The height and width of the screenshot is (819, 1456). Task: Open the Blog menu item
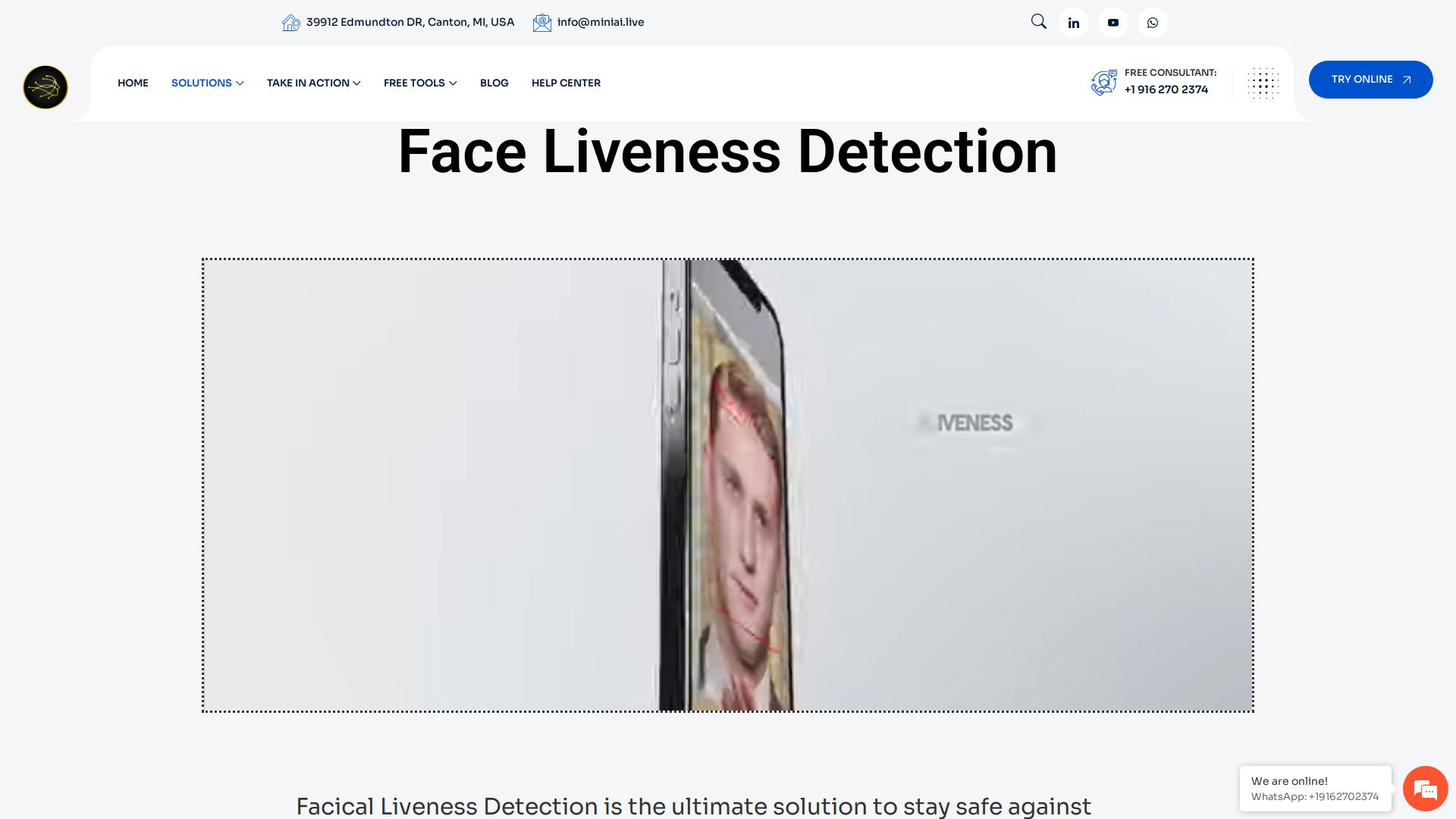[x=494, y=83]
